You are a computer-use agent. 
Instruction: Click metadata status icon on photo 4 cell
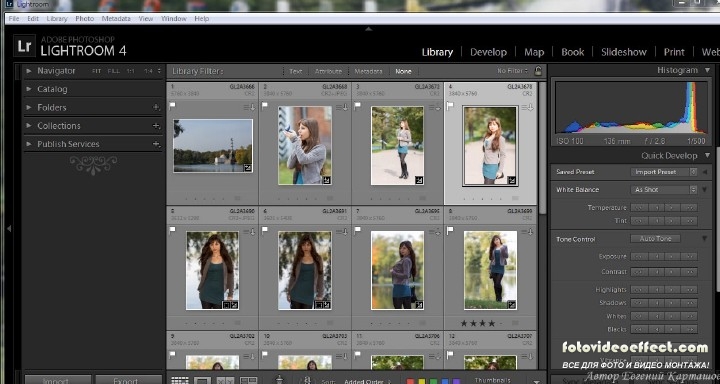[527, 107]
